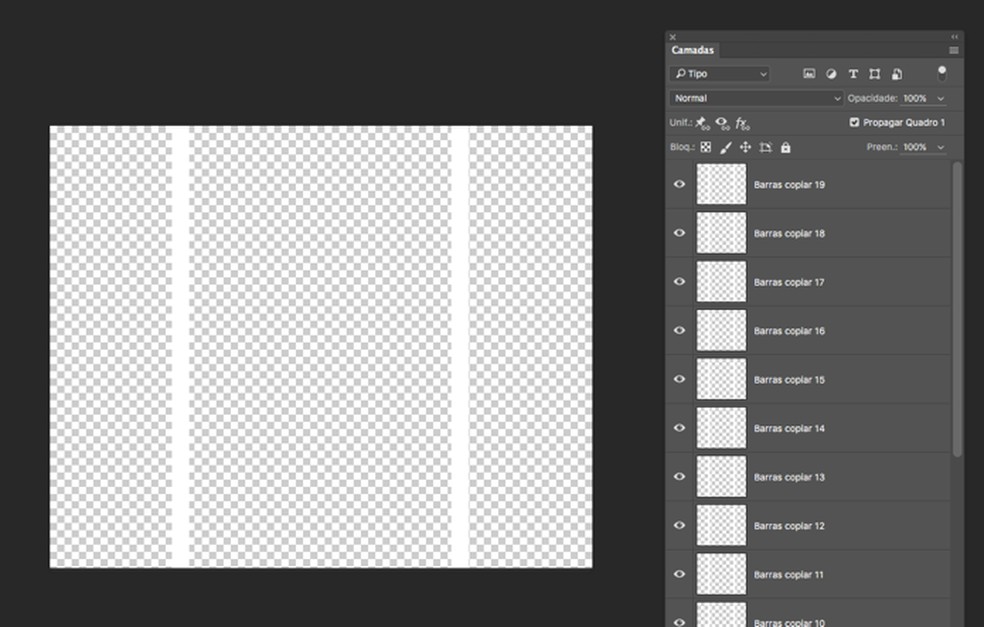Switch to the Camadas tab
Screen dimensions: 984x627
(x=692, y=50)
